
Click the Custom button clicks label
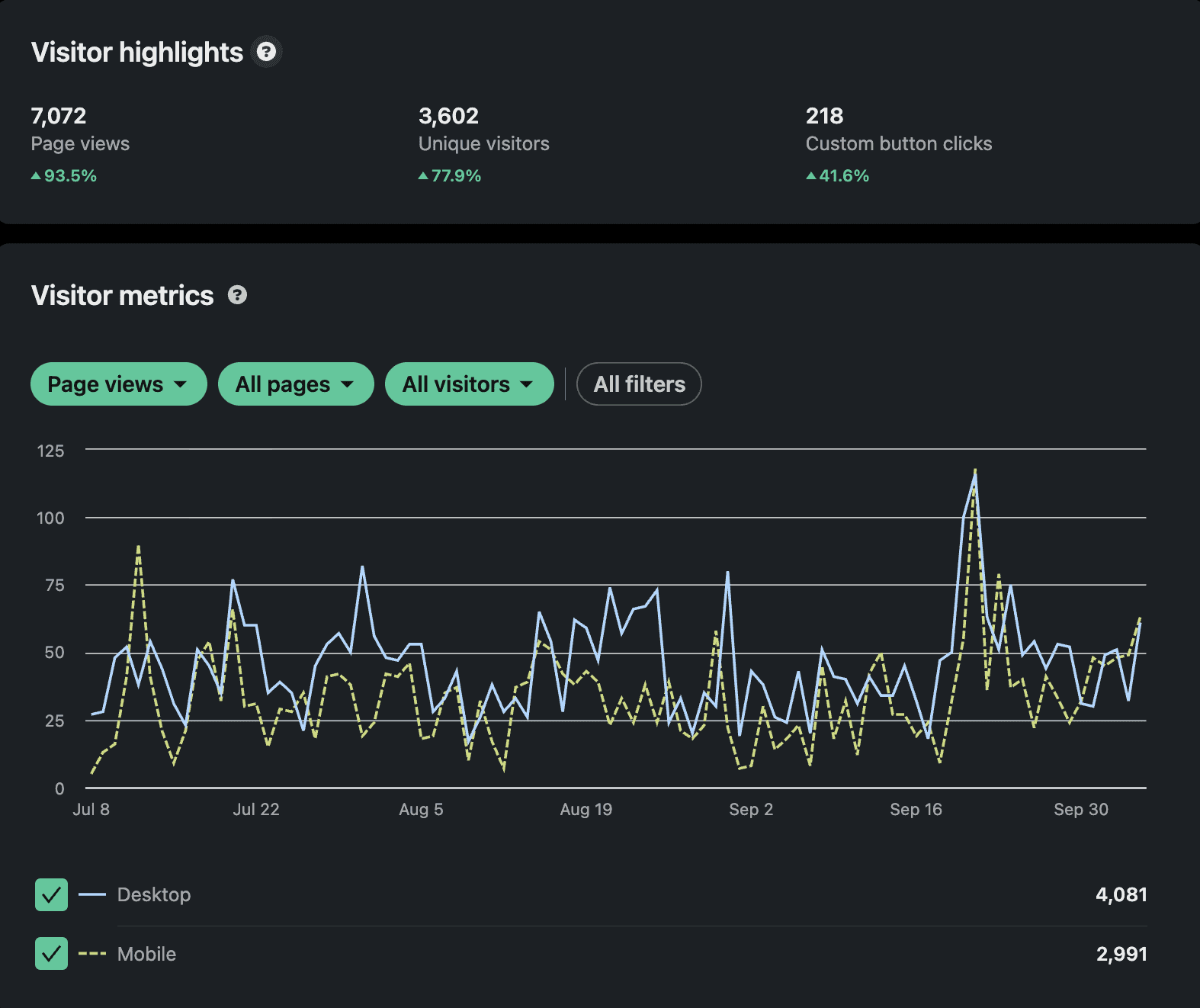[899, 143]
